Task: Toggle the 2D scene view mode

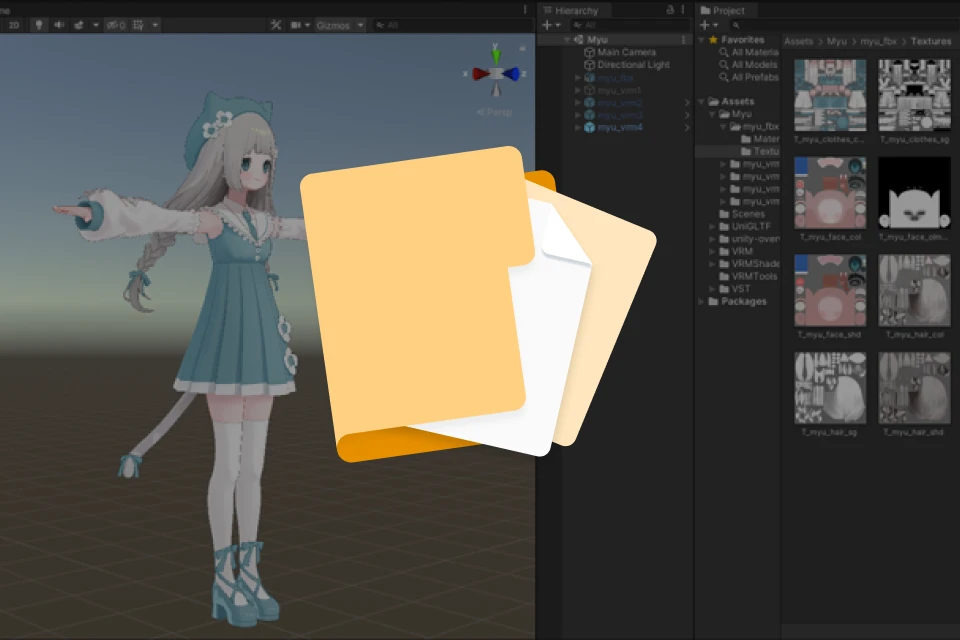Action: 13,25
